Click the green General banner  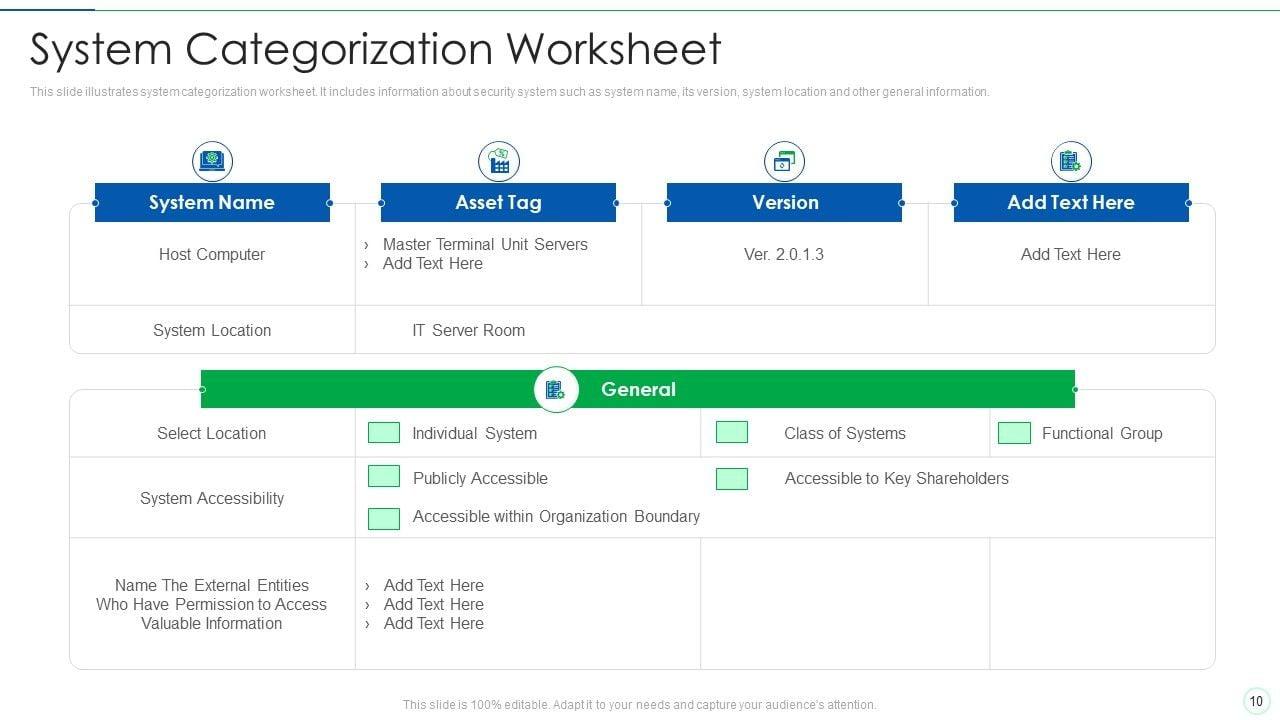(x=800, y=389)
